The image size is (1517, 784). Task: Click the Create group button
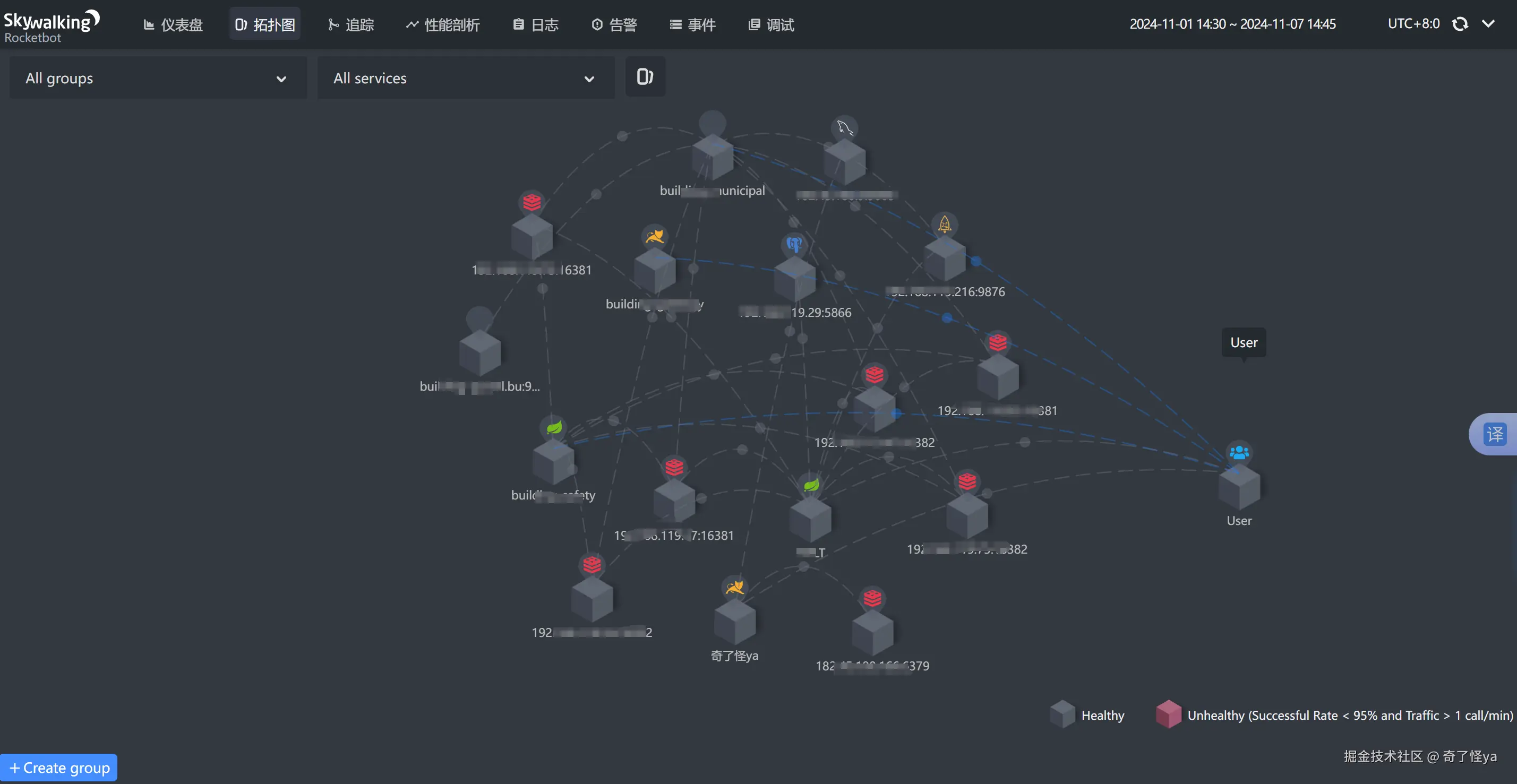59,768
